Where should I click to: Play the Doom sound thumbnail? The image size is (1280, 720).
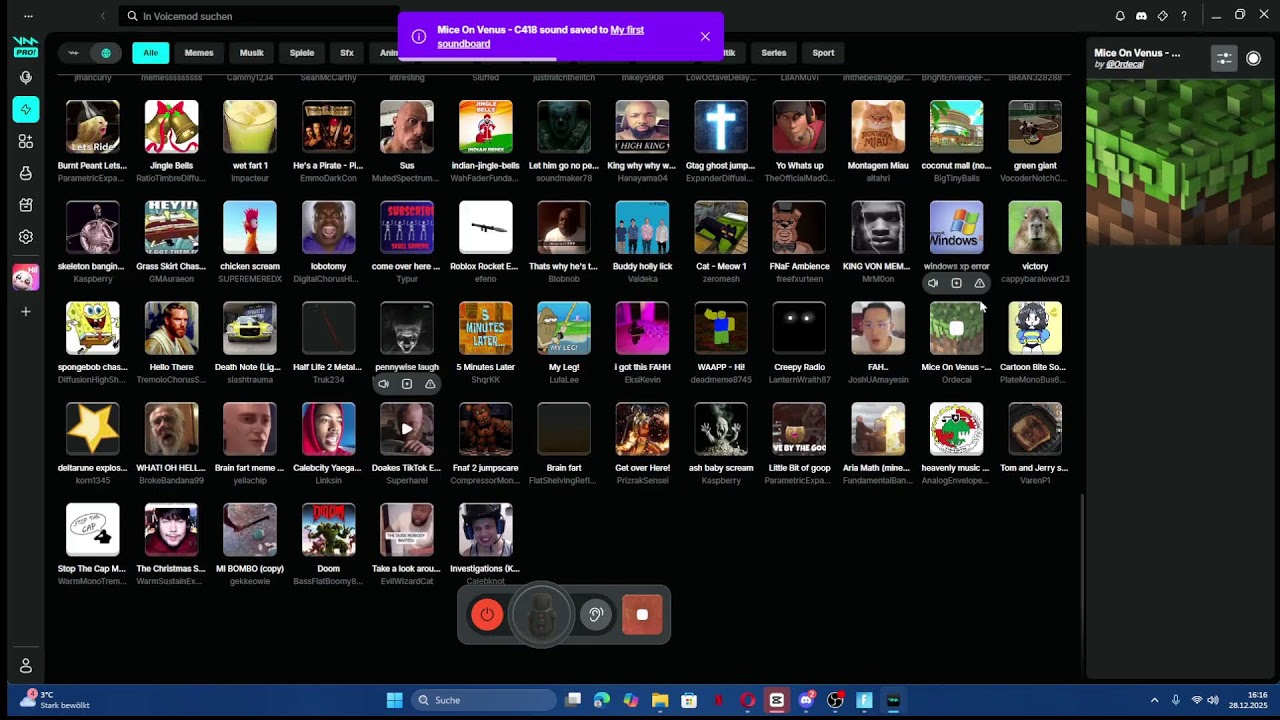click(328, 530)
